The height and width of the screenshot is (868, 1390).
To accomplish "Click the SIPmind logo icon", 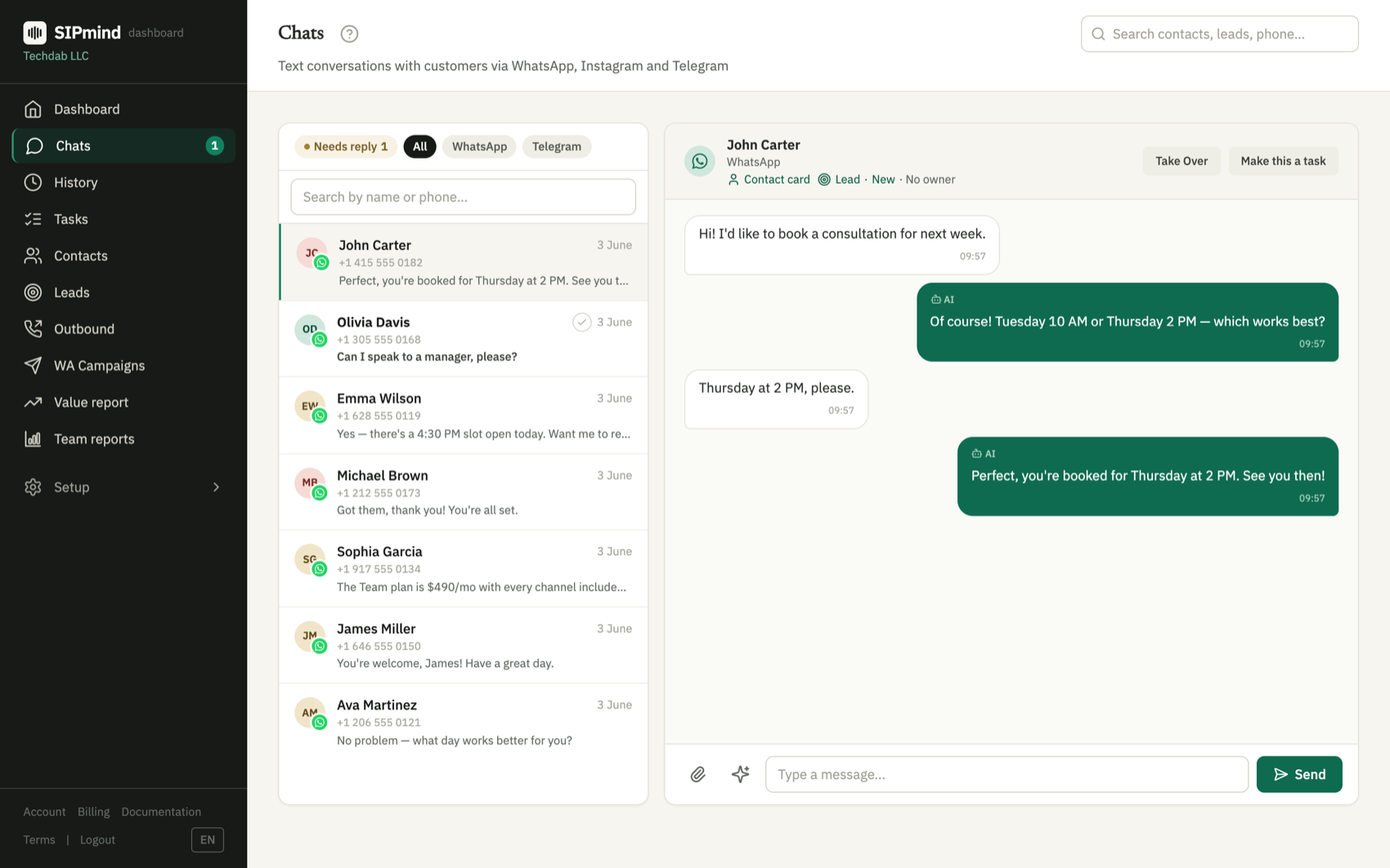I will 34,33.
